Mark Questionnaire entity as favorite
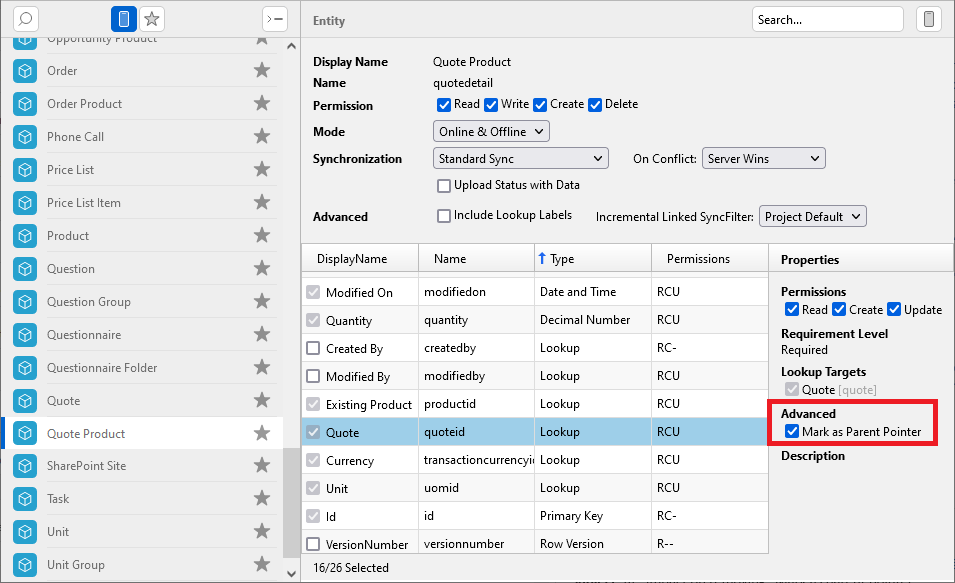 click(262, 335)
